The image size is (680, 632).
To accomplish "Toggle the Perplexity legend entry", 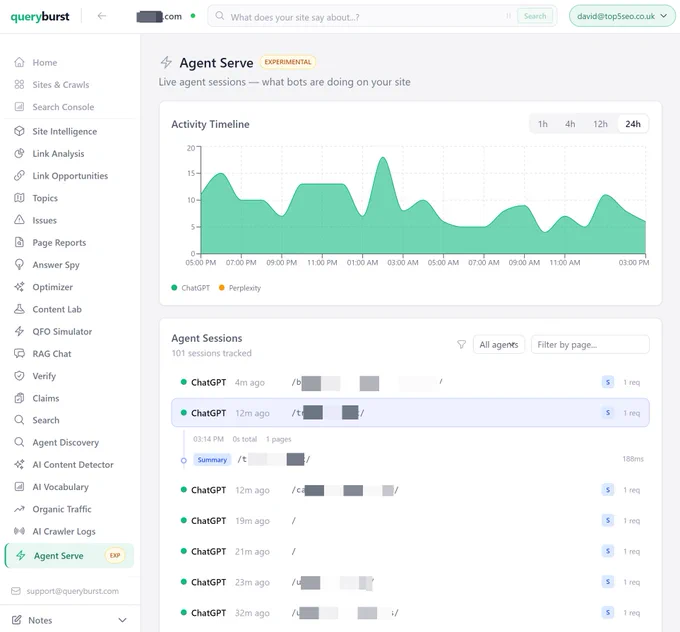I will point(240,288).
